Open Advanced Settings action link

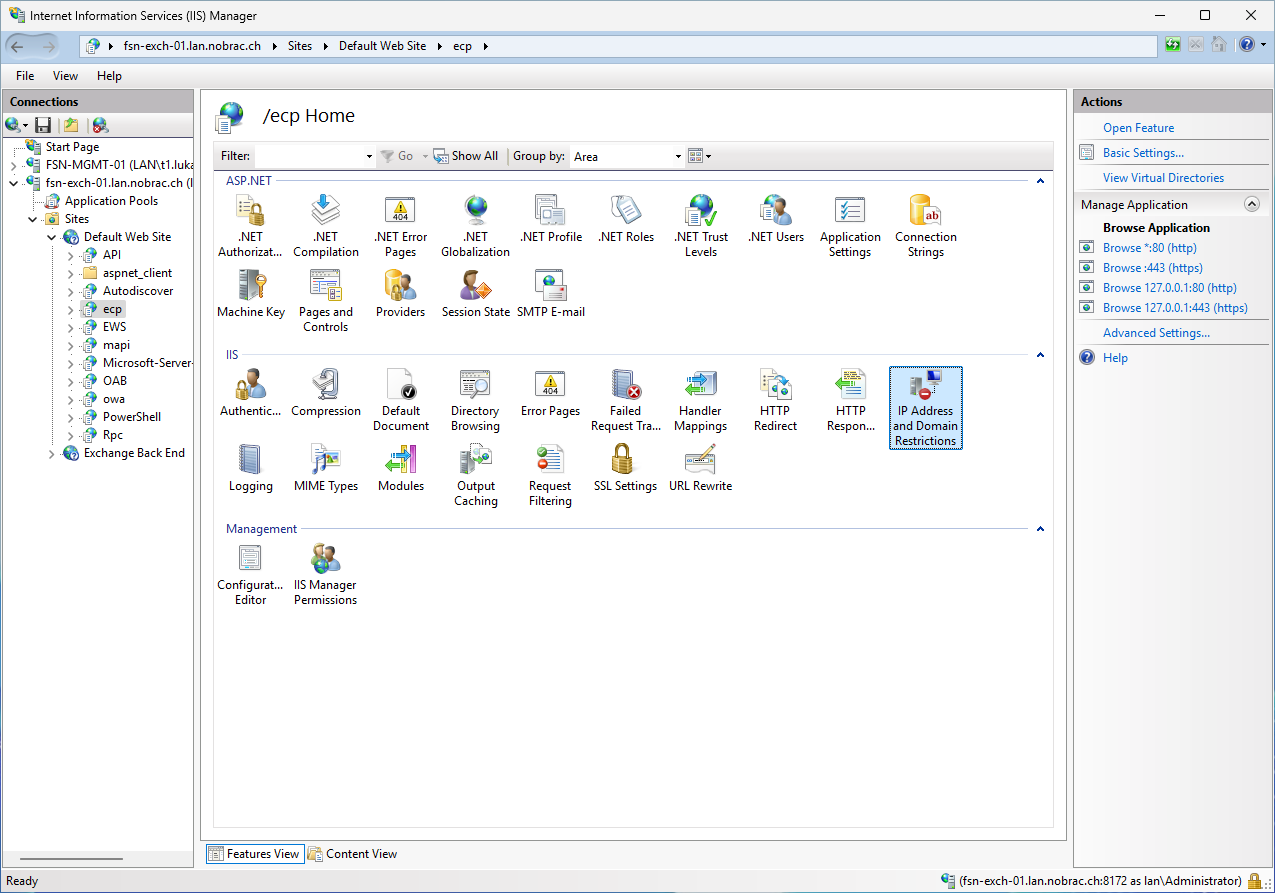point(1156,333)
